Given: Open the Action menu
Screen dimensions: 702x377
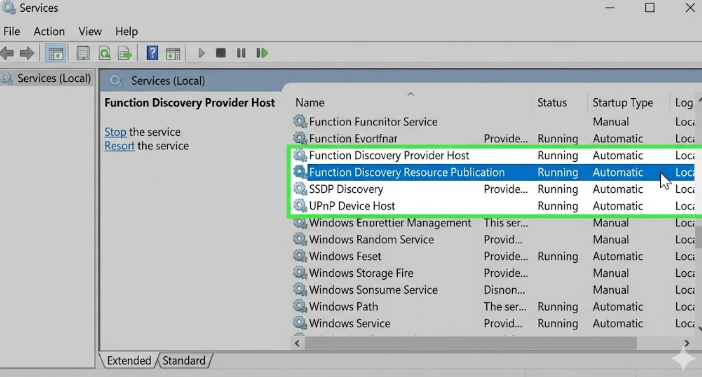Looking at the screenshot, I should pos(49,31).
